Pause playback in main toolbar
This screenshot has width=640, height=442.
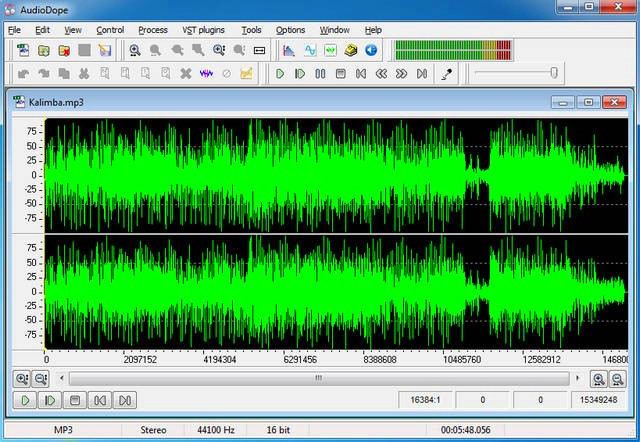click(x=320, y=74)
